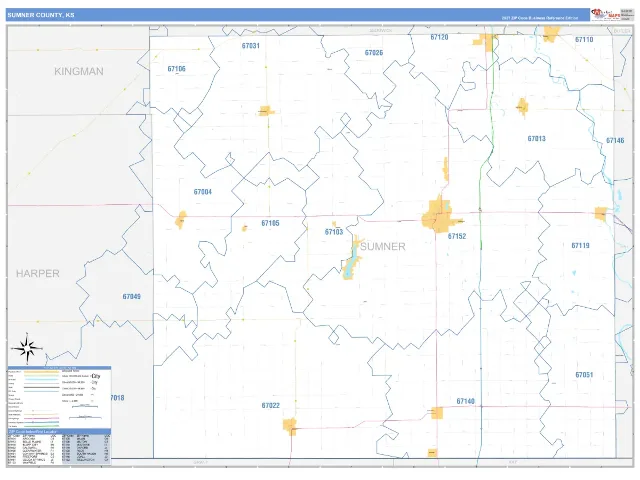Click the city area under the 67140 label
640x480 pixels.
(x=437, y=413)
